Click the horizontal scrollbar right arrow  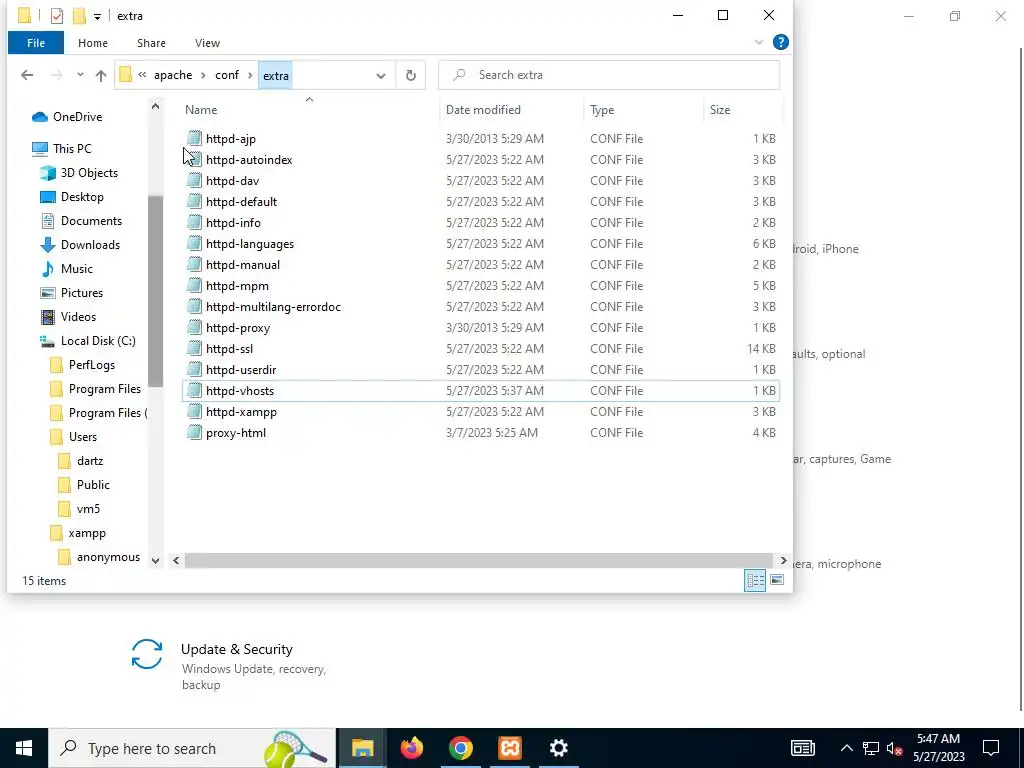coord(783,560)
